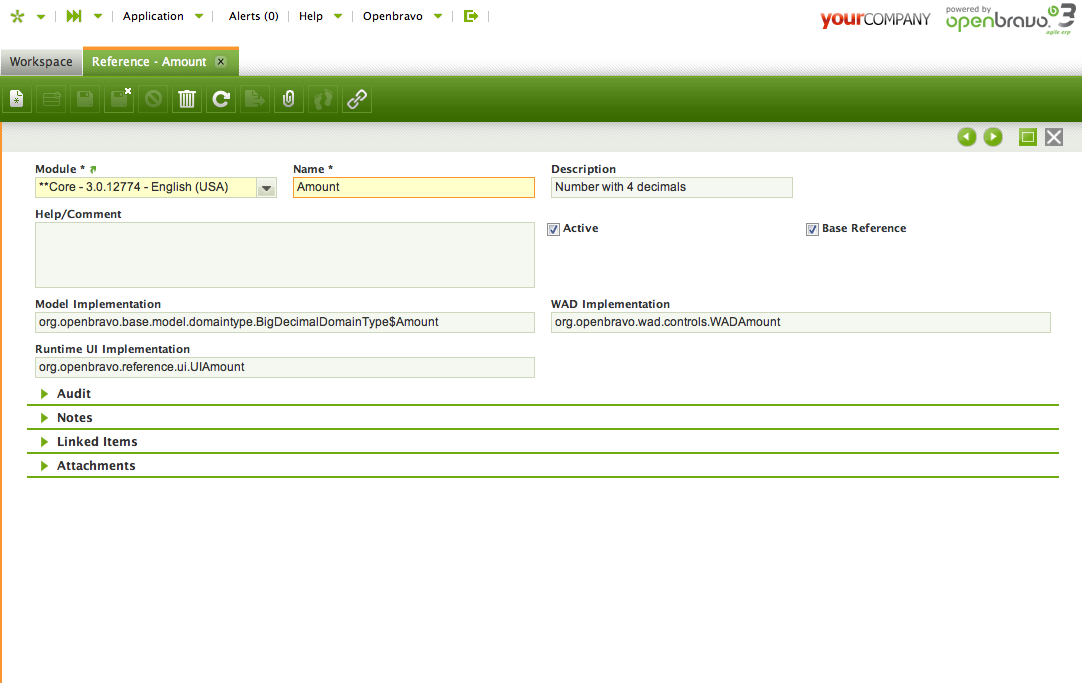Image resolution: width=1082 pixels, height=683 pixels.
Task: Refresh the record with the reload icon
Action: (x=221, y=99)
